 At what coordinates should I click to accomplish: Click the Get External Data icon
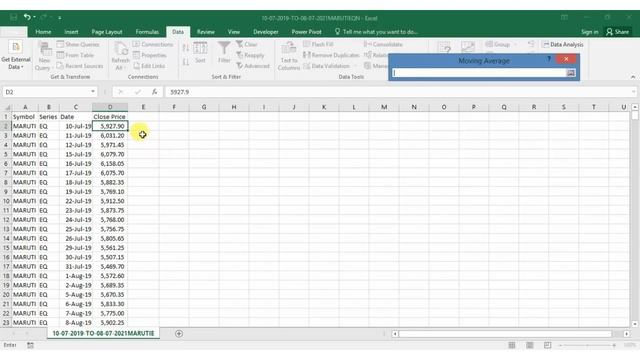click(x=16, y=47)
